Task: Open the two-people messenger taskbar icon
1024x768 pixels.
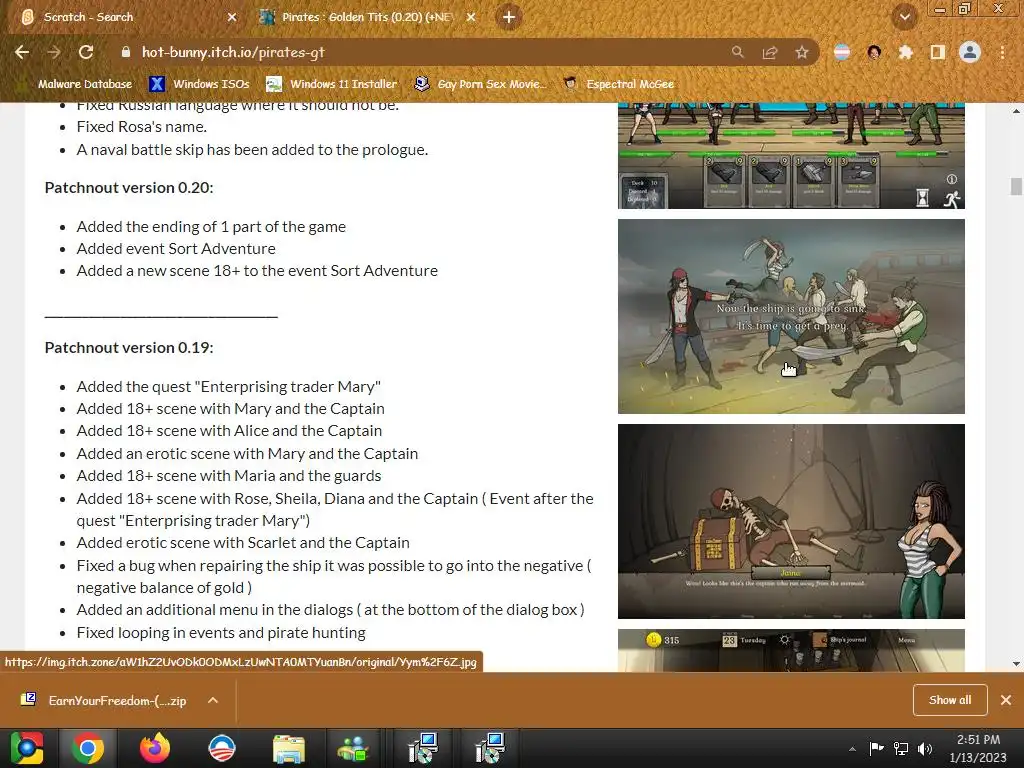Action: pyautogui.click(x=353, y=748)
